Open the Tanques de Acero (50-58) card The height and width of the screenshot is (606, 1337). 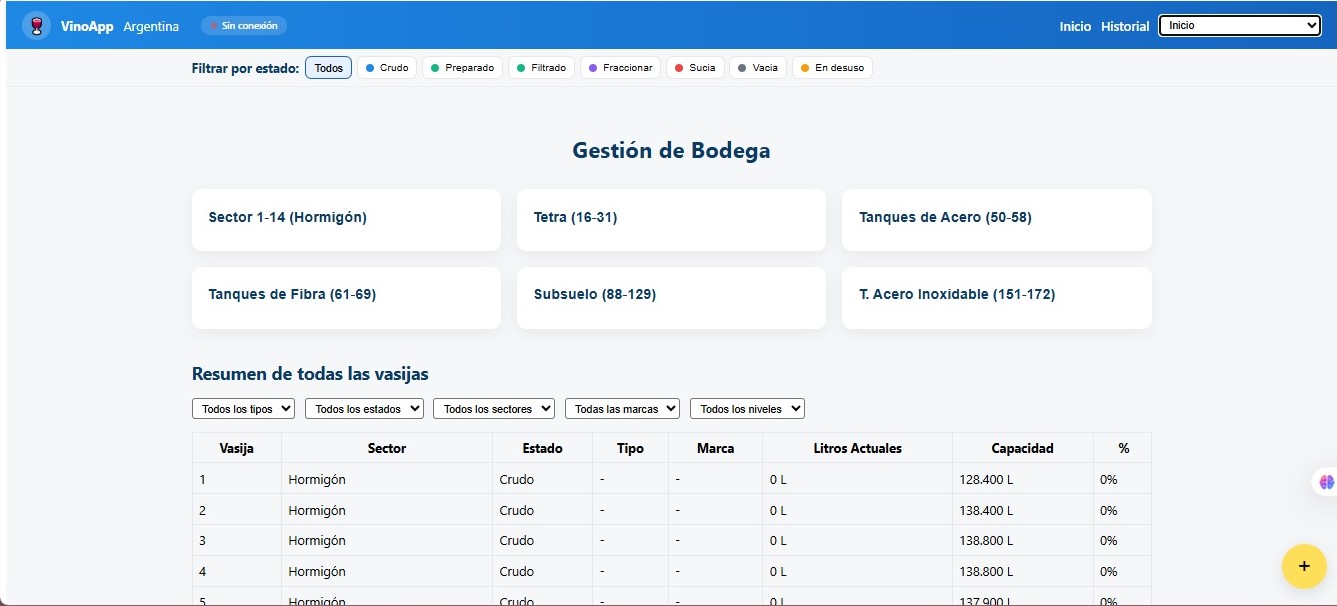[x=996, y=219]
